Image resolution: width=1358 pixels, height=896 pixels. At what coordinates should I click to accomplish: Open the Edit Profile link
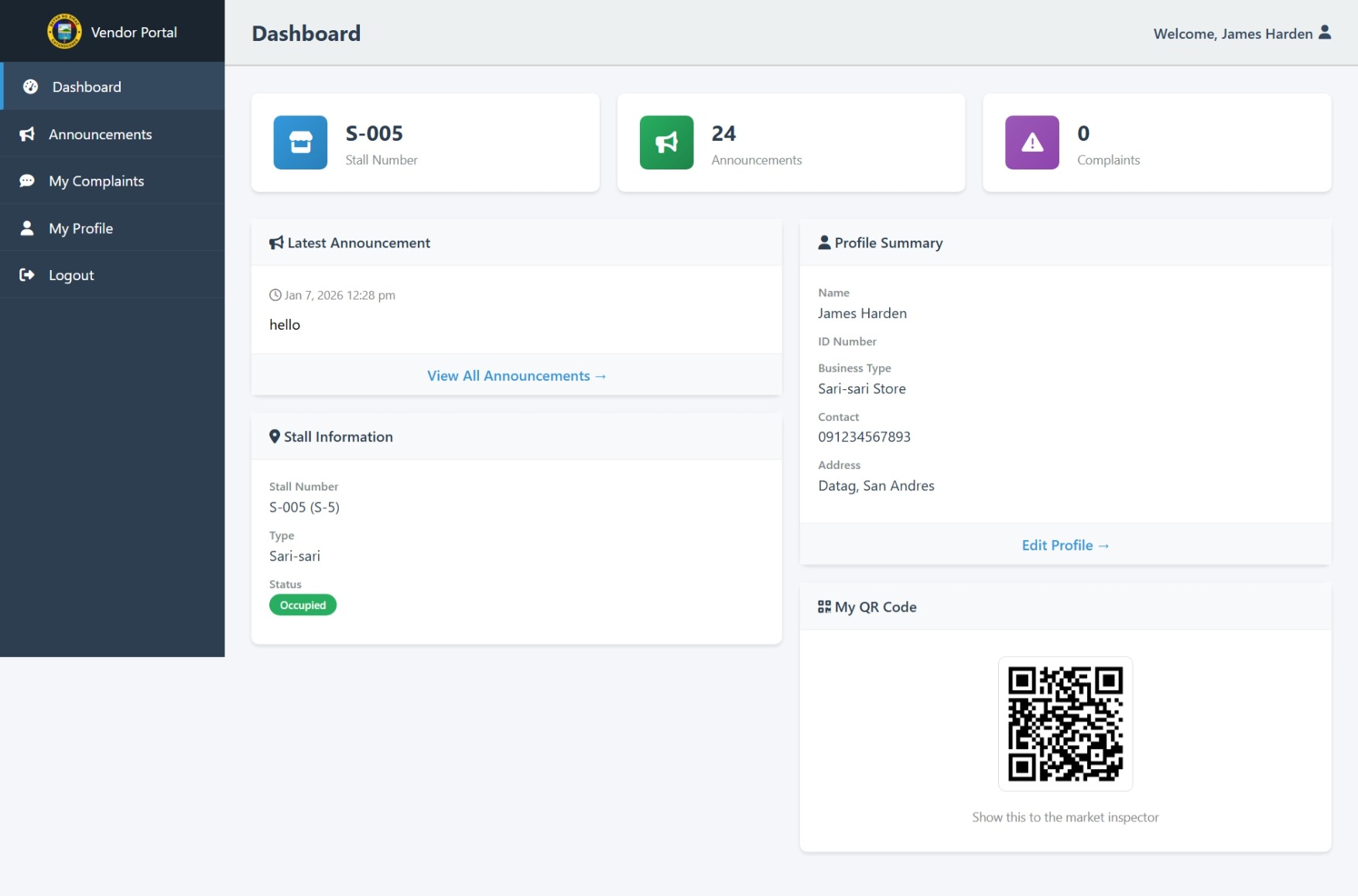[x=1065, y=545]
